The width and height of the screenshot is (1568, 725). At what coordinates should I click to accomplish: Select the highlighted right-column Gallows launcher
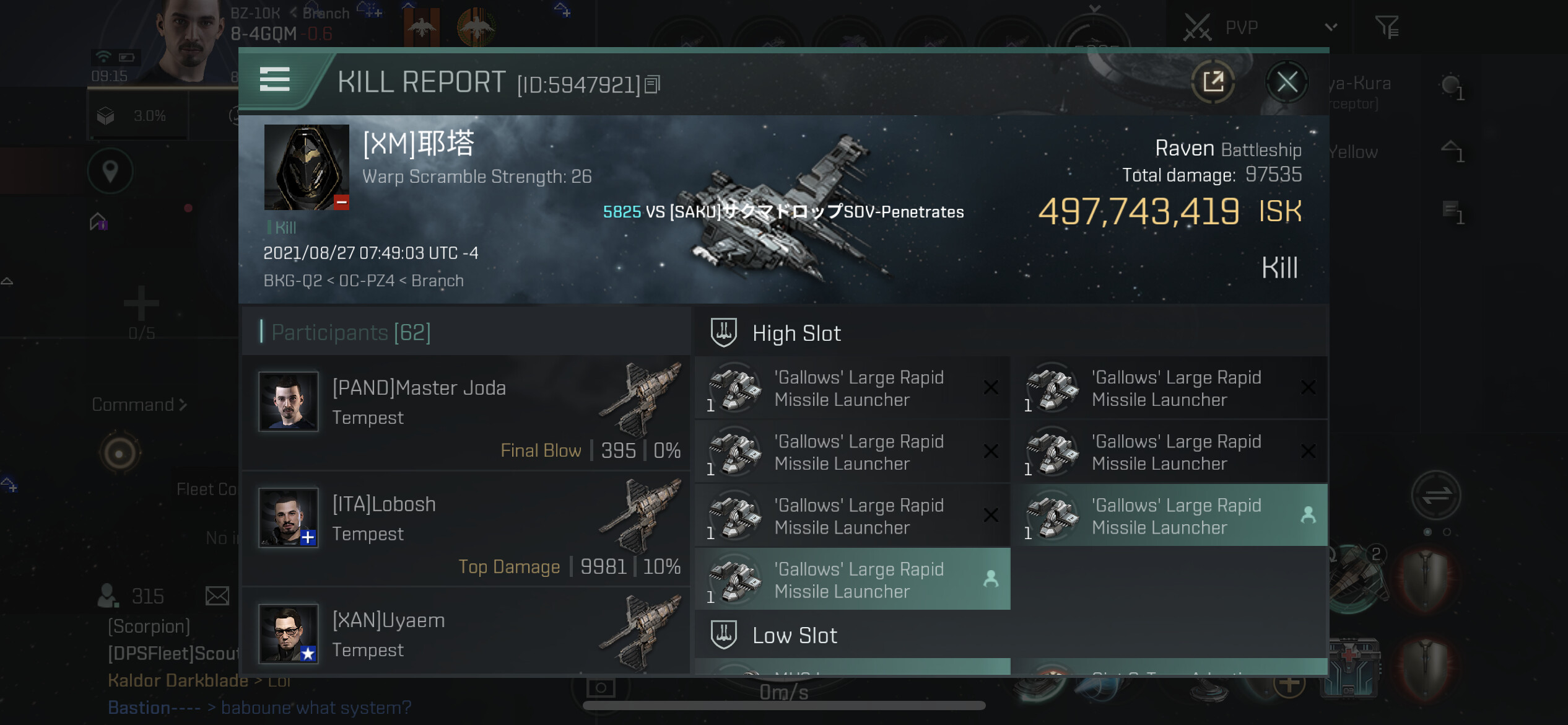pyautogui.click(x=1170, y=515)
